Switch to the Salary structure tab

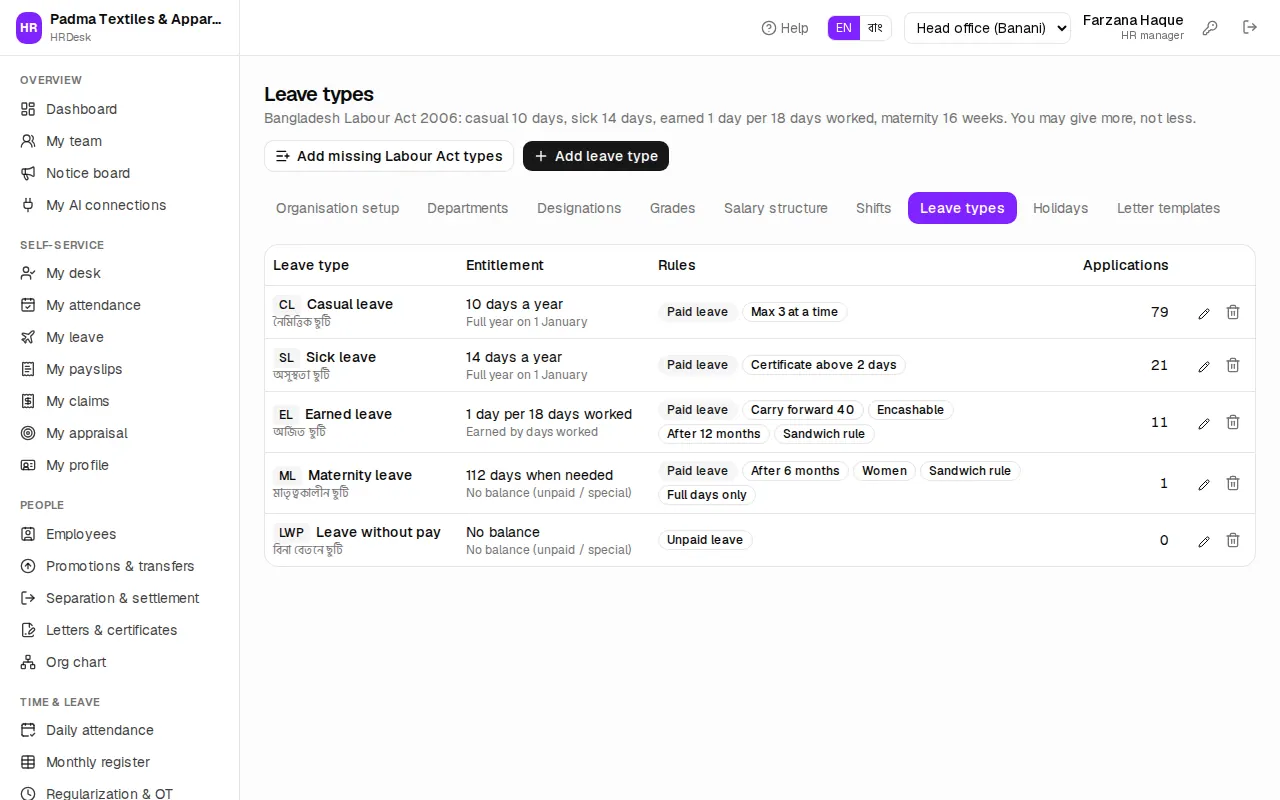(776, 208)
